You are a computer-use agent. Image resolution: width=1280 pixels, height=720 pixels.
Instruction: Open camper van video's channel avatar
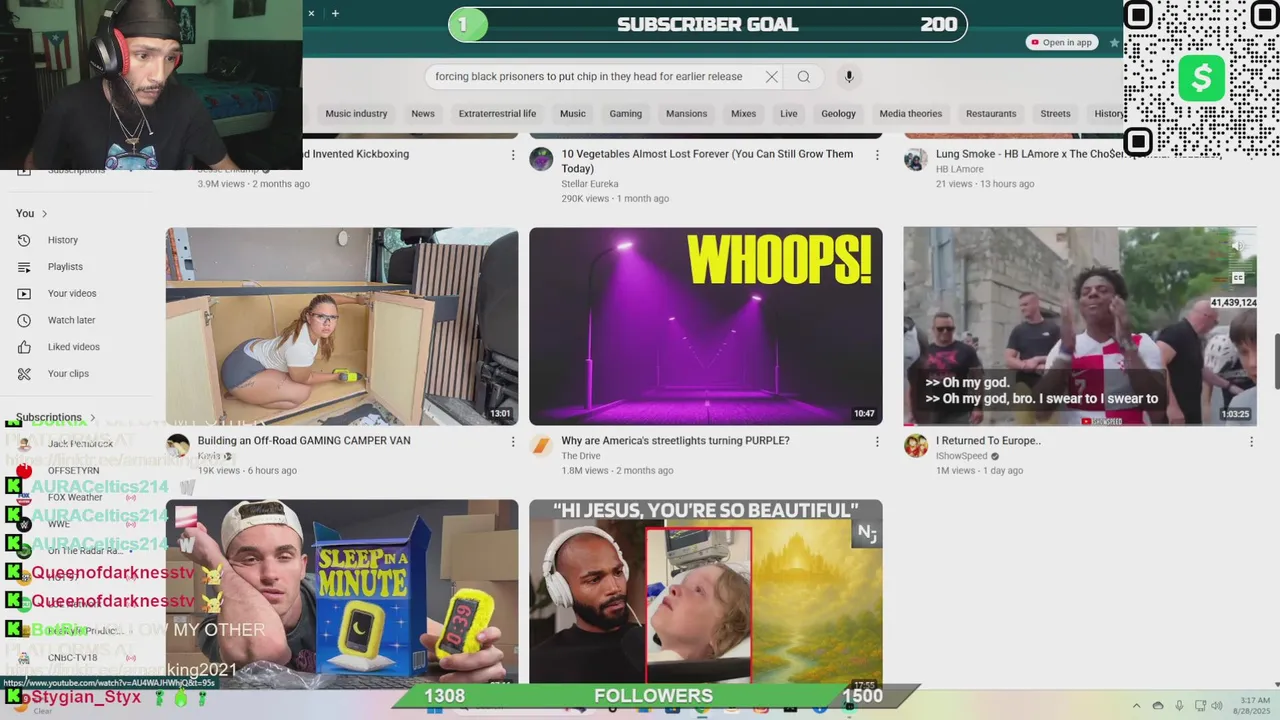pyautogui.click(x=178, y=446)
